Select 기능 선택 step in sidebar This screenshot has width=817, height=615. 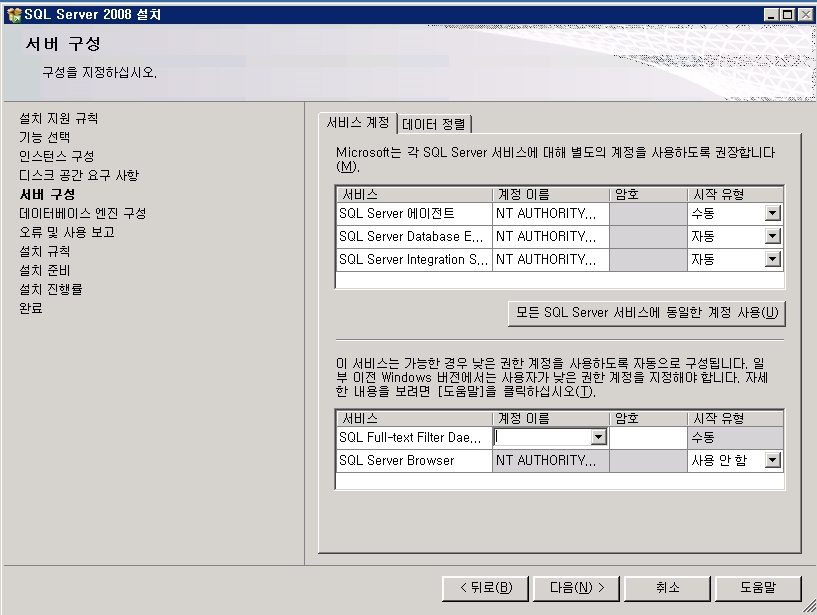coord(44,137)
